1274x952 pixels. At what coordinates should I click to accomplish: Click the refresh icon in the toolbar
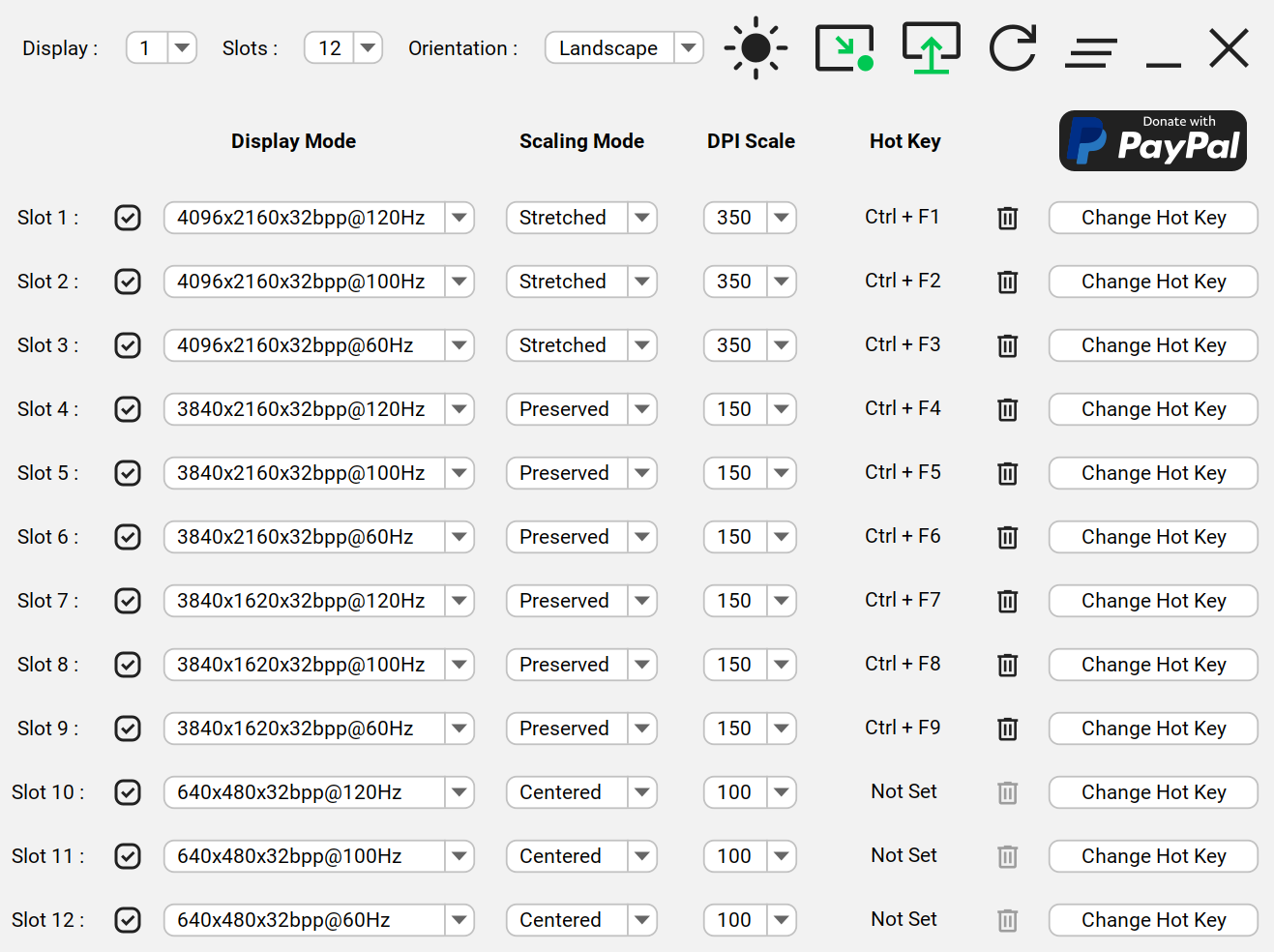click(x=1012, y=47)
